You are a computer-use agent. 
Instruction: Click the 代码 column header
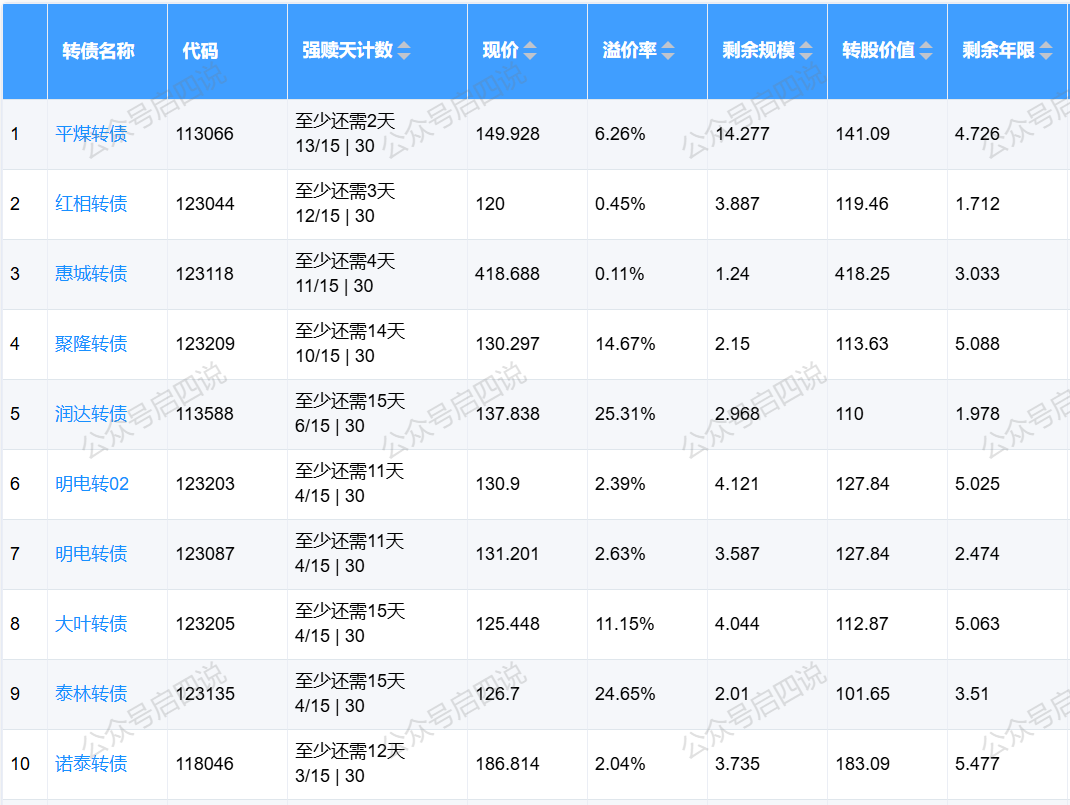(200, 51)
